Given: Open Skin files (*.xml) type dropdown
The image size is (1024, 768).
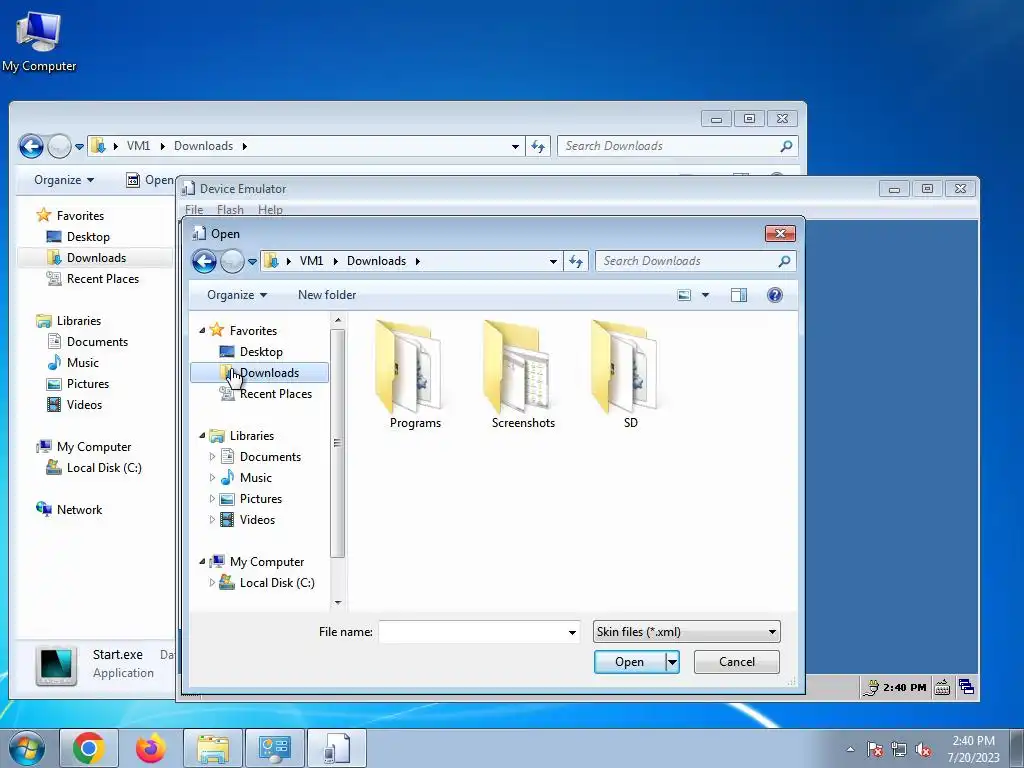Looking at the screenshot, I should 686,632.
